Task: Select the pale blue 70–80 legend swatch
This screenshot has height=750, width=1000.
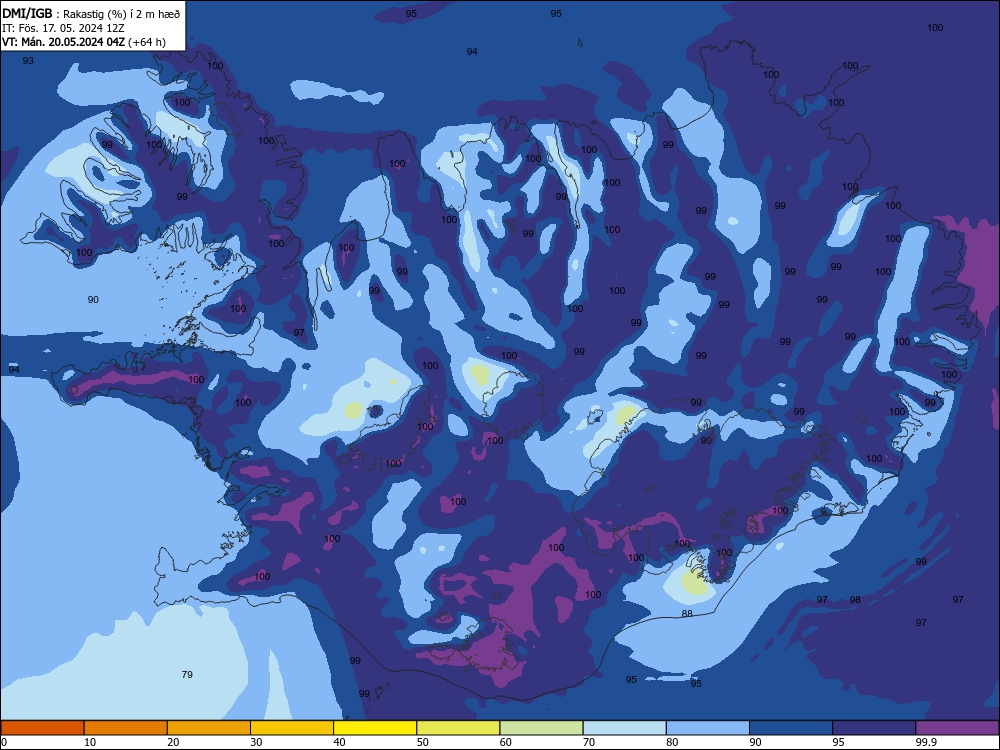Action: 625,728
